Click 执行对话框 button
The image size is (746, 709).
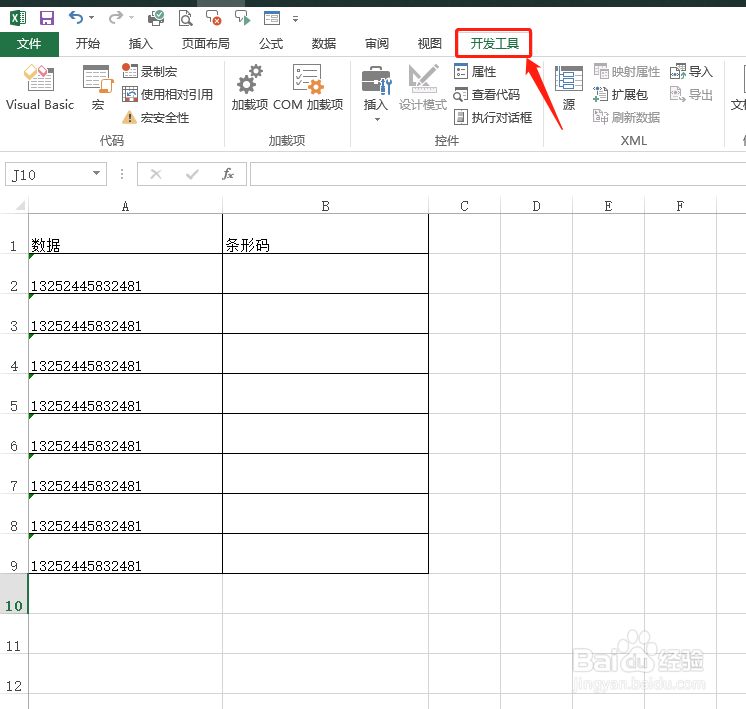493,117
